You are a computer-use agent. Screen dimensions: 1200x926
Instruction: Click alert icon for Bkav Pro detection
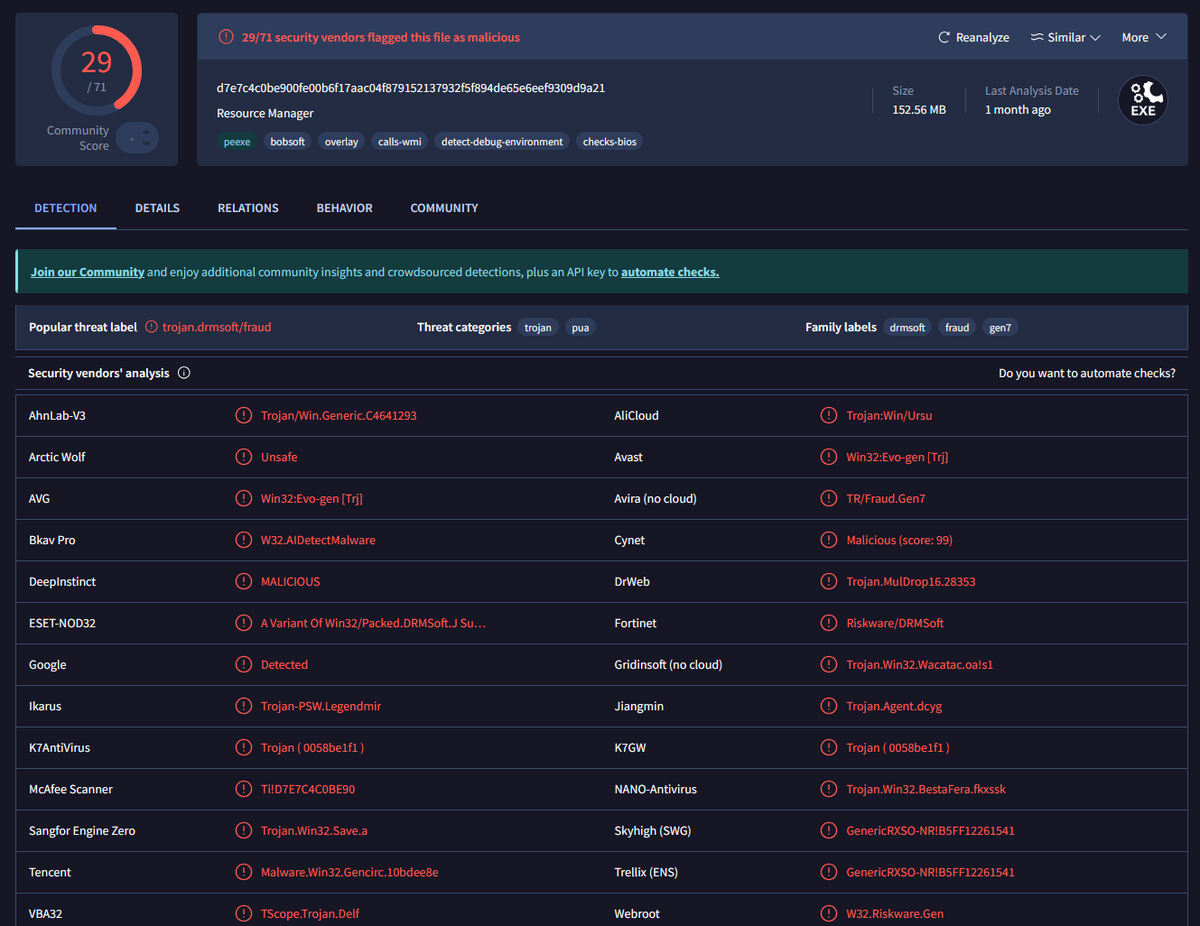click(x=243, y=540)
